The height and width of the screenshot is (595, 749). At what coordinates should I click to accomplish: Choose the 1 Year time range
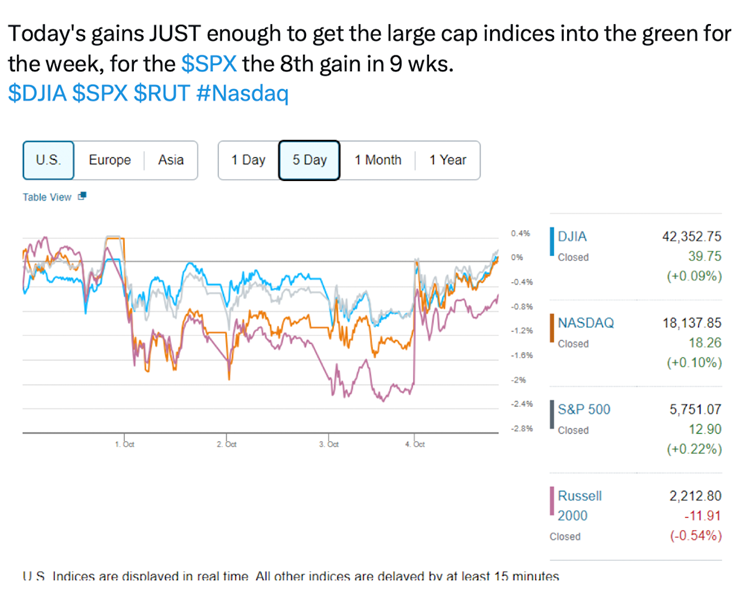pos(448,160)
